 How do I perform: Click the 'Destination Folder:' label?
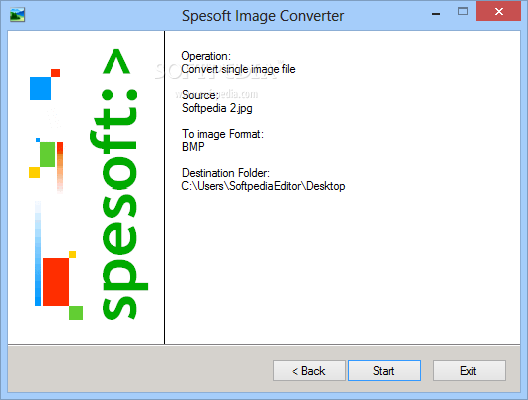click(x=226, y=173)
